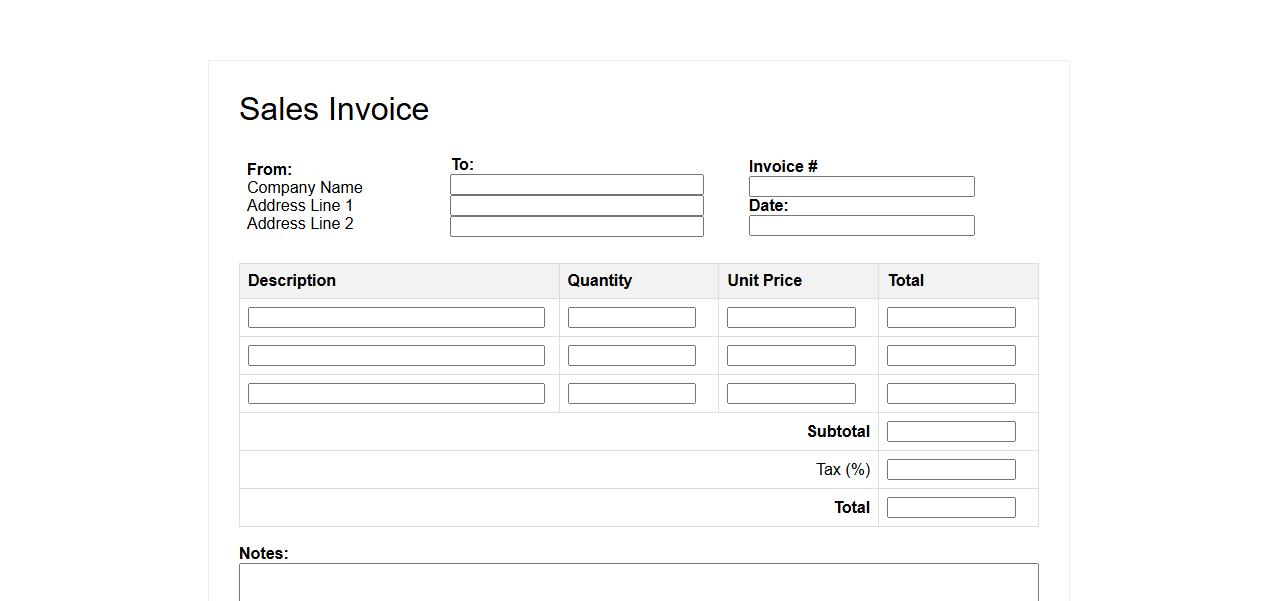Click the first row Total field
The height and width of the screenshot is (601, 1278).
pos(951,318)
